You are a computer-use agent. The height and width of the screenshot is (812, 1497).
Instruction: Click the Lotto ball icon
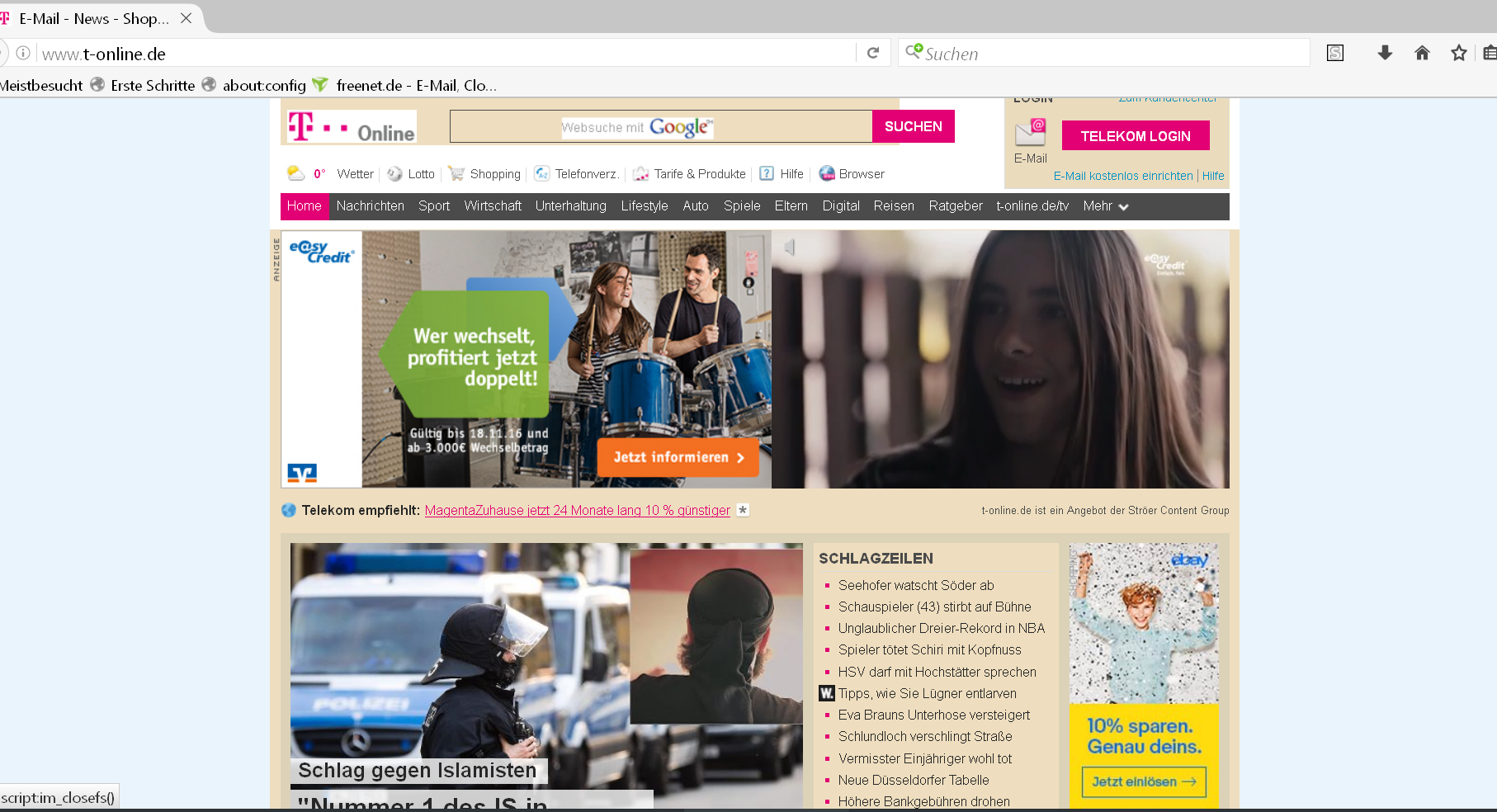pyautogui.click(x=395, y=173)
